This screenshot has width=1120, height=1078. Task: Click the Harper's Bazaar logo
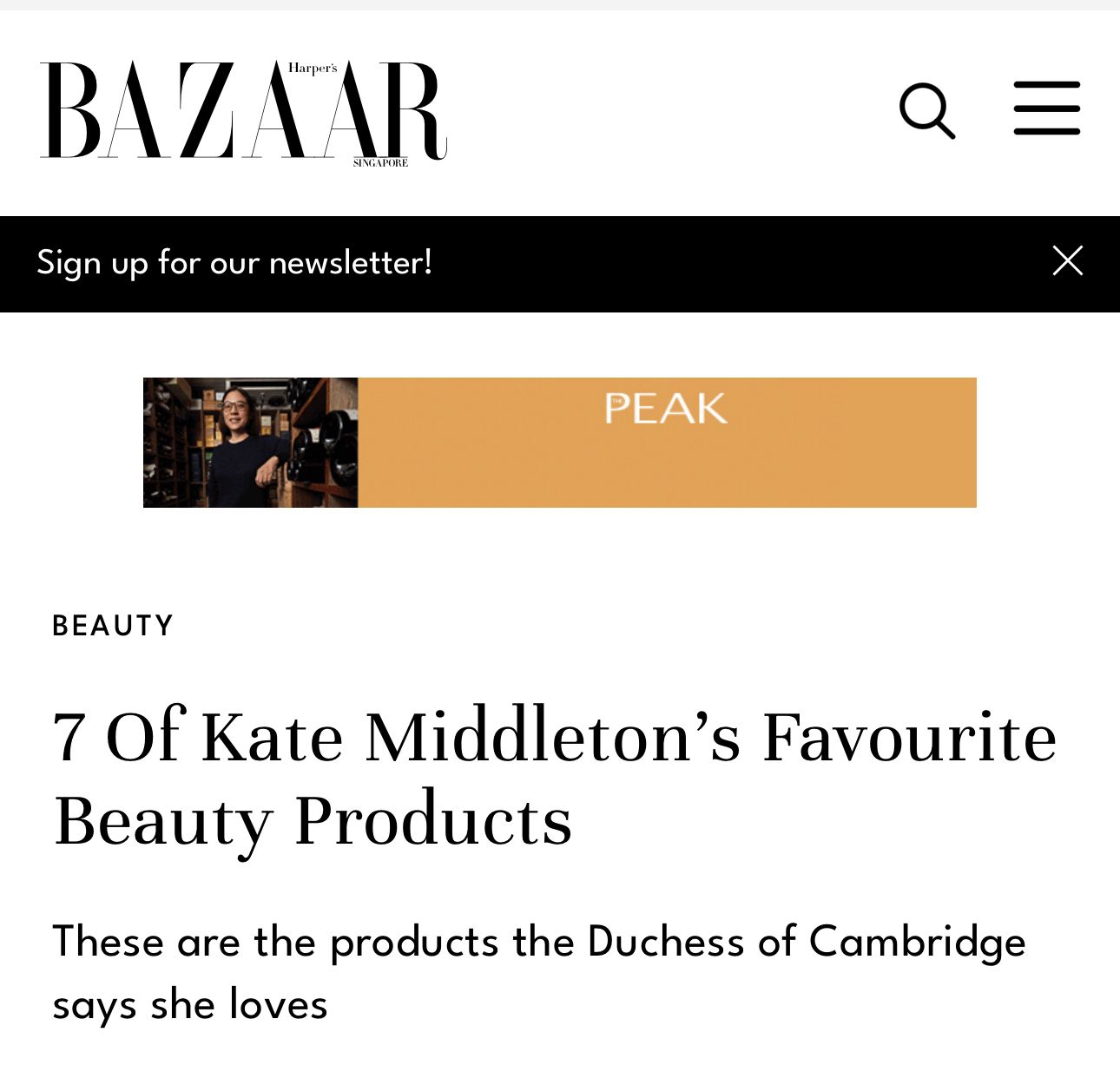tap(243, 111)
